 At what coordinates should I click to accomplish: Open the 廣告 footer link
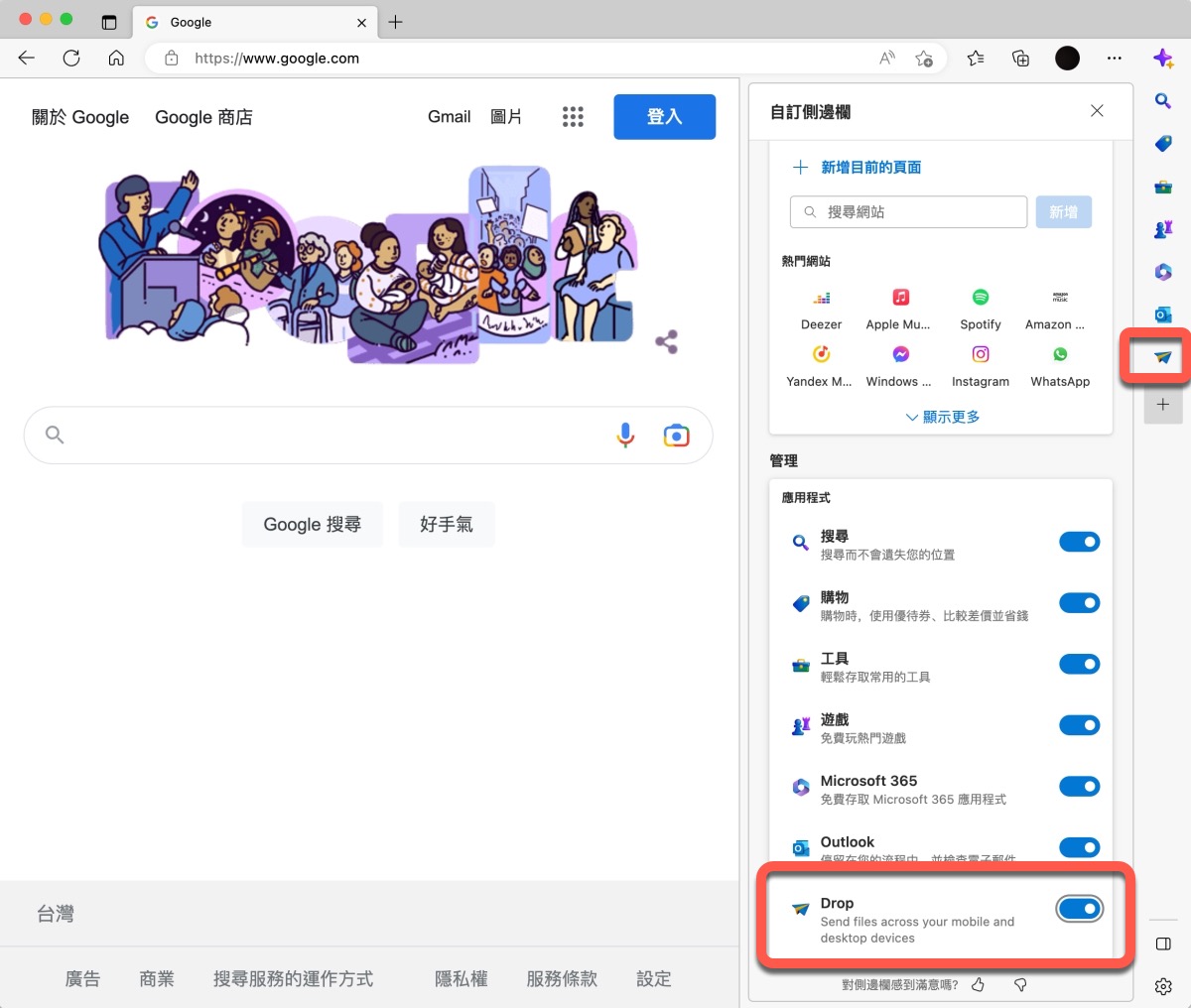pyautogui.click(x=82, y=979)
